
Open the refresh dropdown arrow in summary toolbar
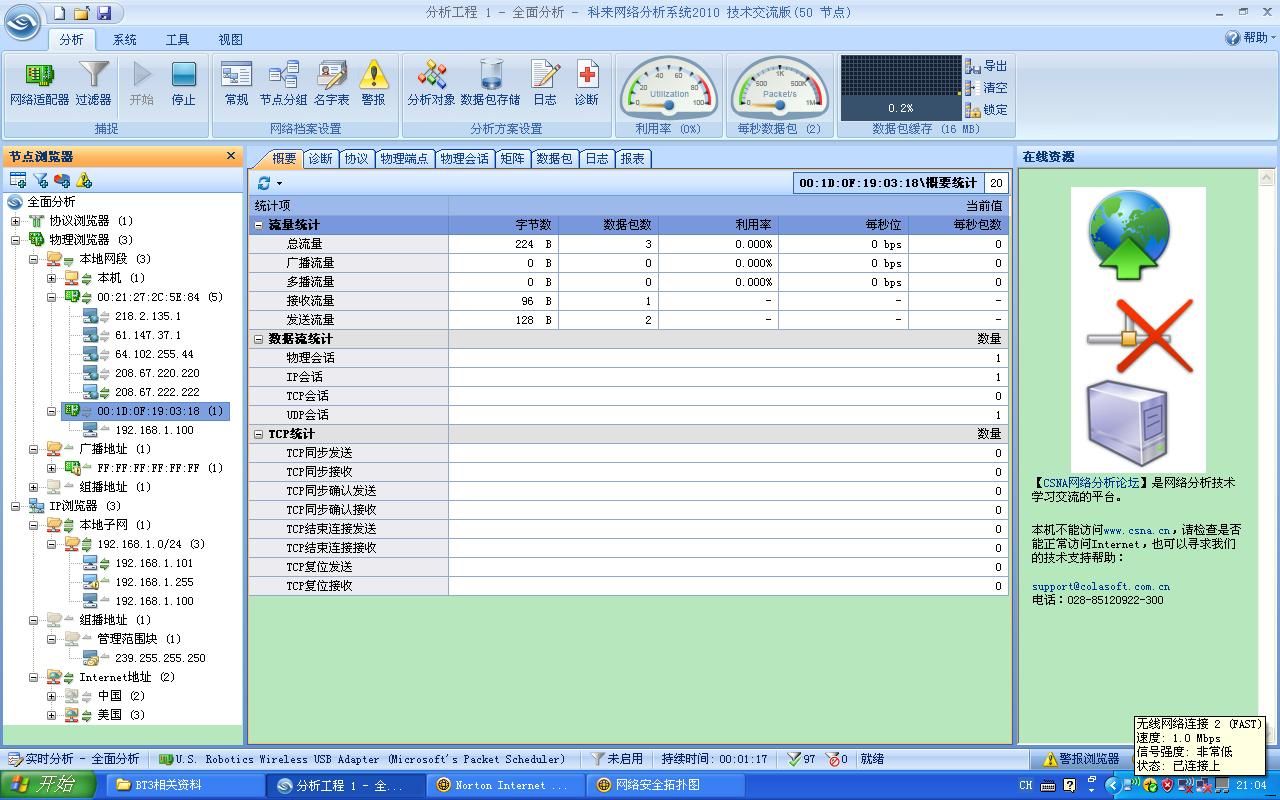pos(279,184)
